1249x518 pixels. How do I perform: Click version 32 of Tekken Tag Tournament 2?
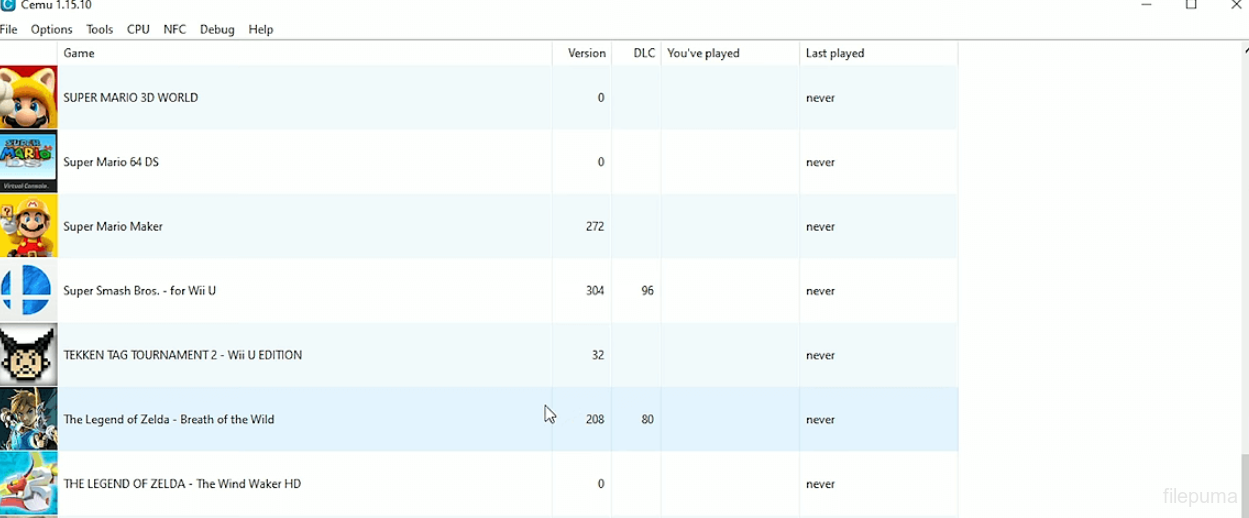598,355
